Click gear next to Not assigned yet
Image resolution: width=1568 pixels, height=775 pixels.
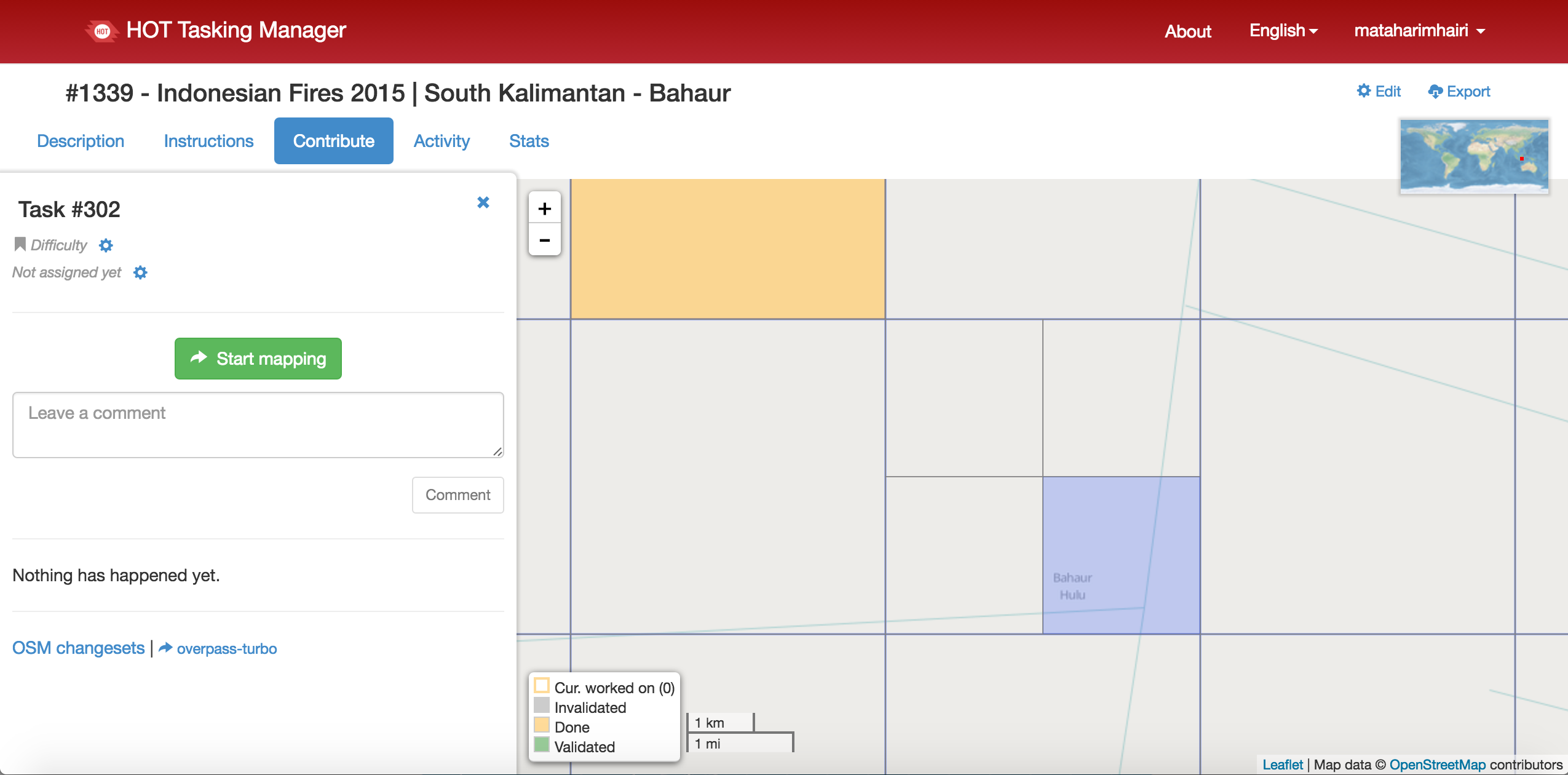pyautogui.click(x=140, y=272)
